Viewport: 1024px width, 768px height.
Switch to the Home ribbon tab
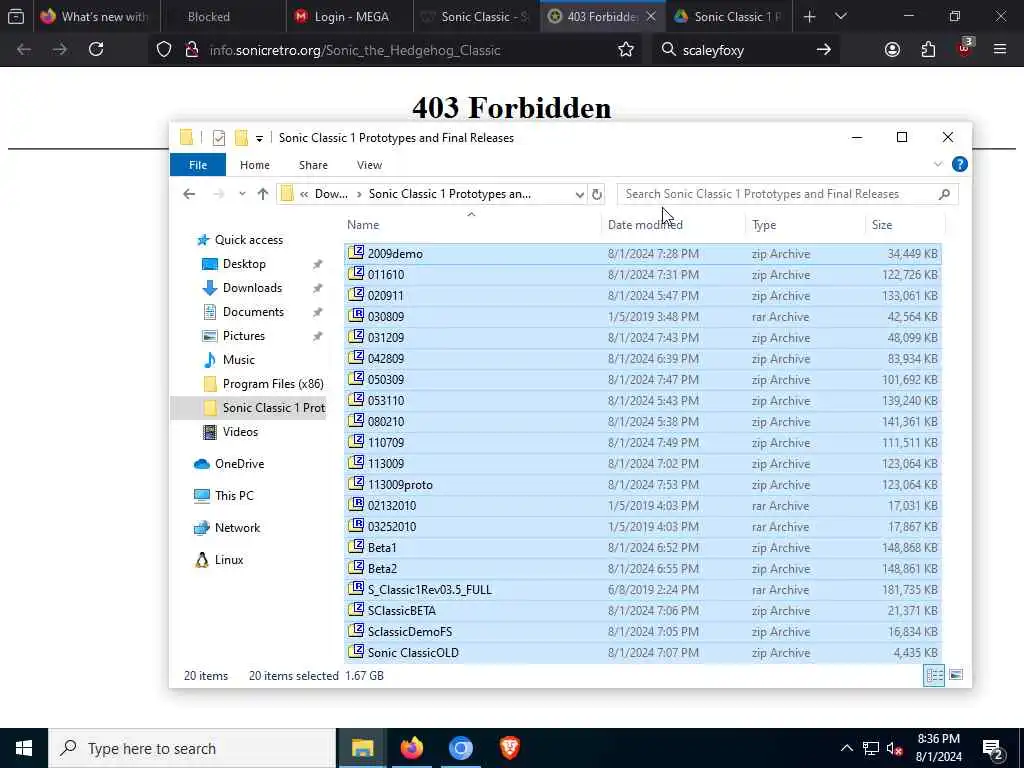pos(255,165)
